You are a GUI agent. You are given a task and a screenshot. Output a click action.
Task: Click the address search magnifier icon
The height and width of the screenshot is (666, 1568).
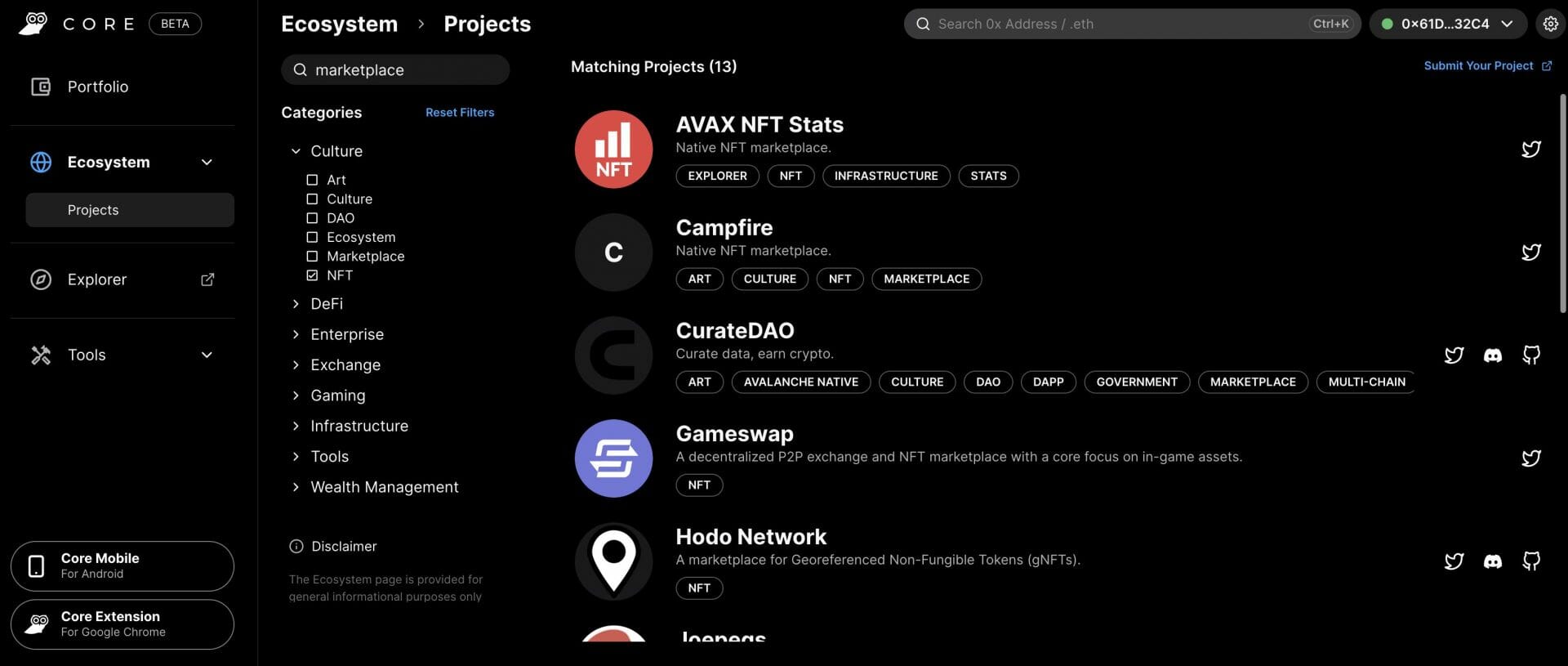(x=923, y=24)
